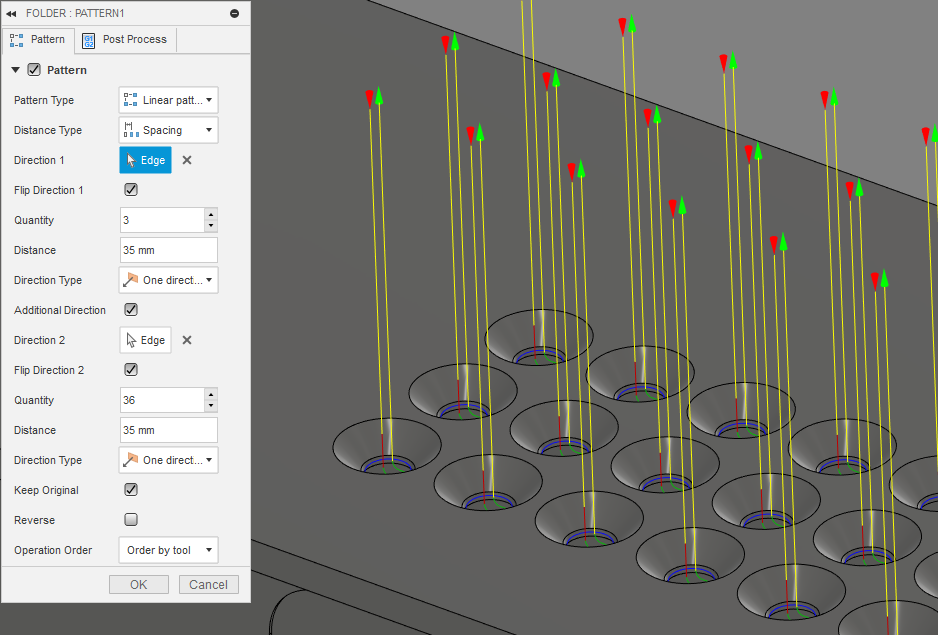Confirm the pattern with OK
Screen dimensions: 938x635
(138, 584)
